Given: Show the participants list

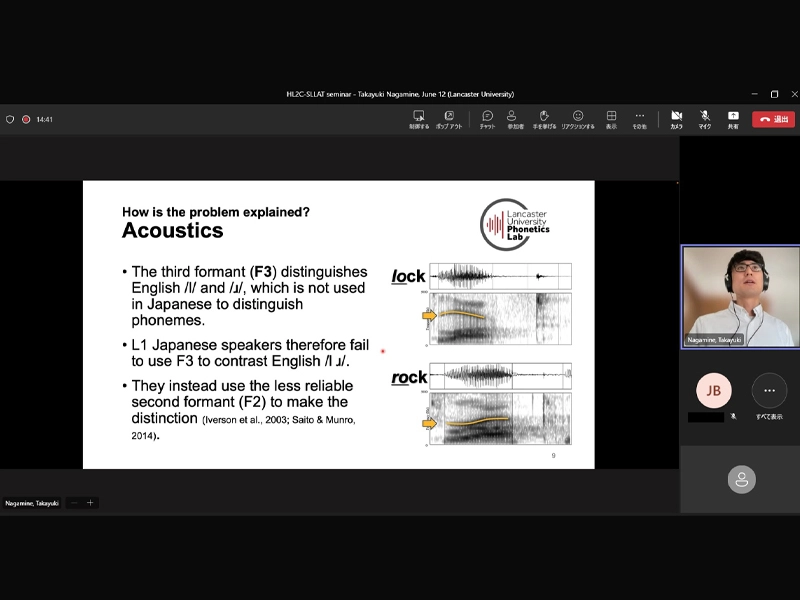Looking at the screenshot, I should click(514, 118).
